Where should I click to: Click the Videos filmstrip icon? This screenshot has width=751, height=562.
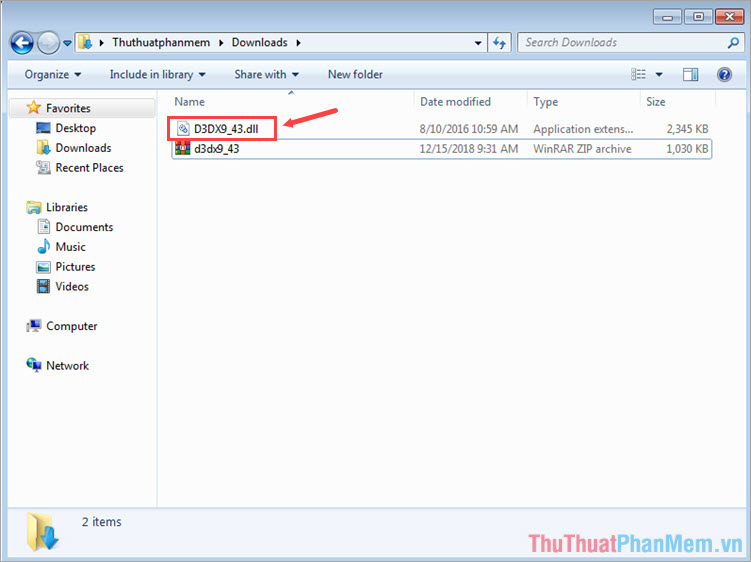[43, 287]
